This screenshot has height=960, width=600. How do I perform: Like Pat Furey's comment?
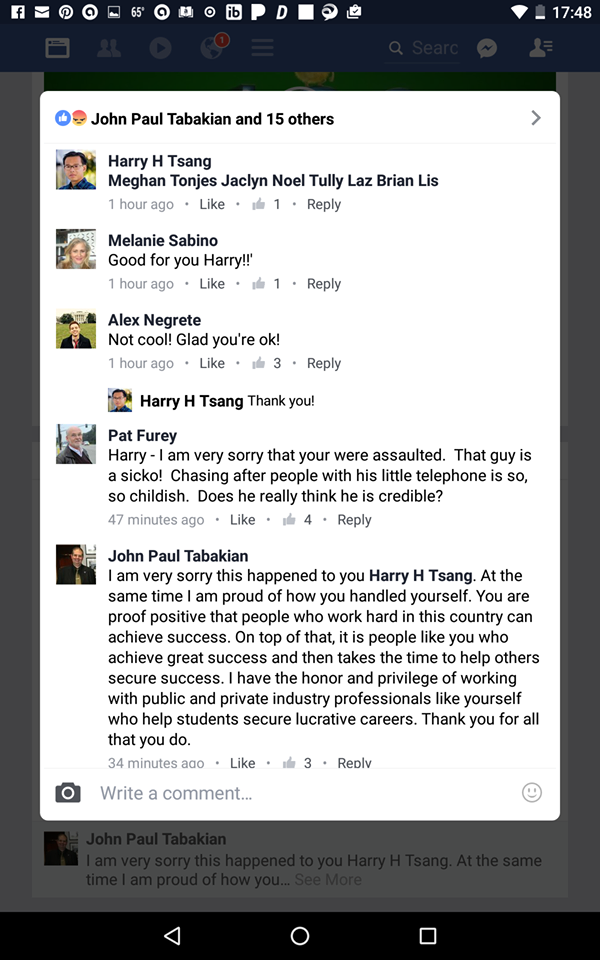pyautogui.click(x=243, y=520)
